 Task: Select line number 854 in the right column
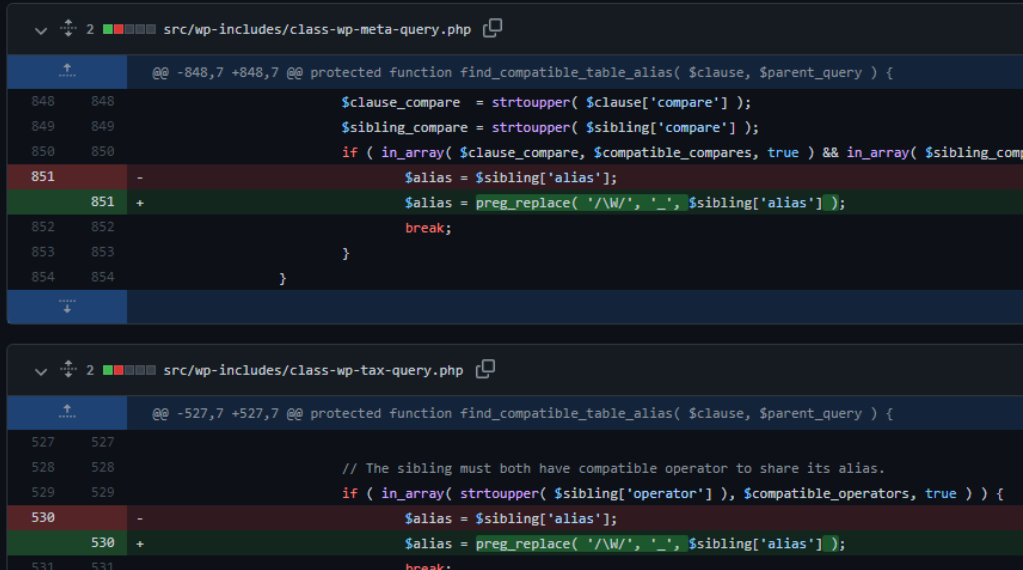click(102, 277)
